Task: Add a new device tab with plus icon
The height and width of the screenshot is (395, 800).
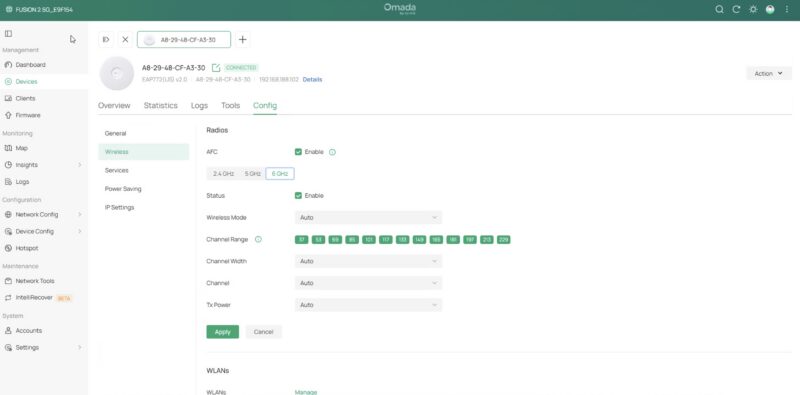Action: (x=243, y=39)
